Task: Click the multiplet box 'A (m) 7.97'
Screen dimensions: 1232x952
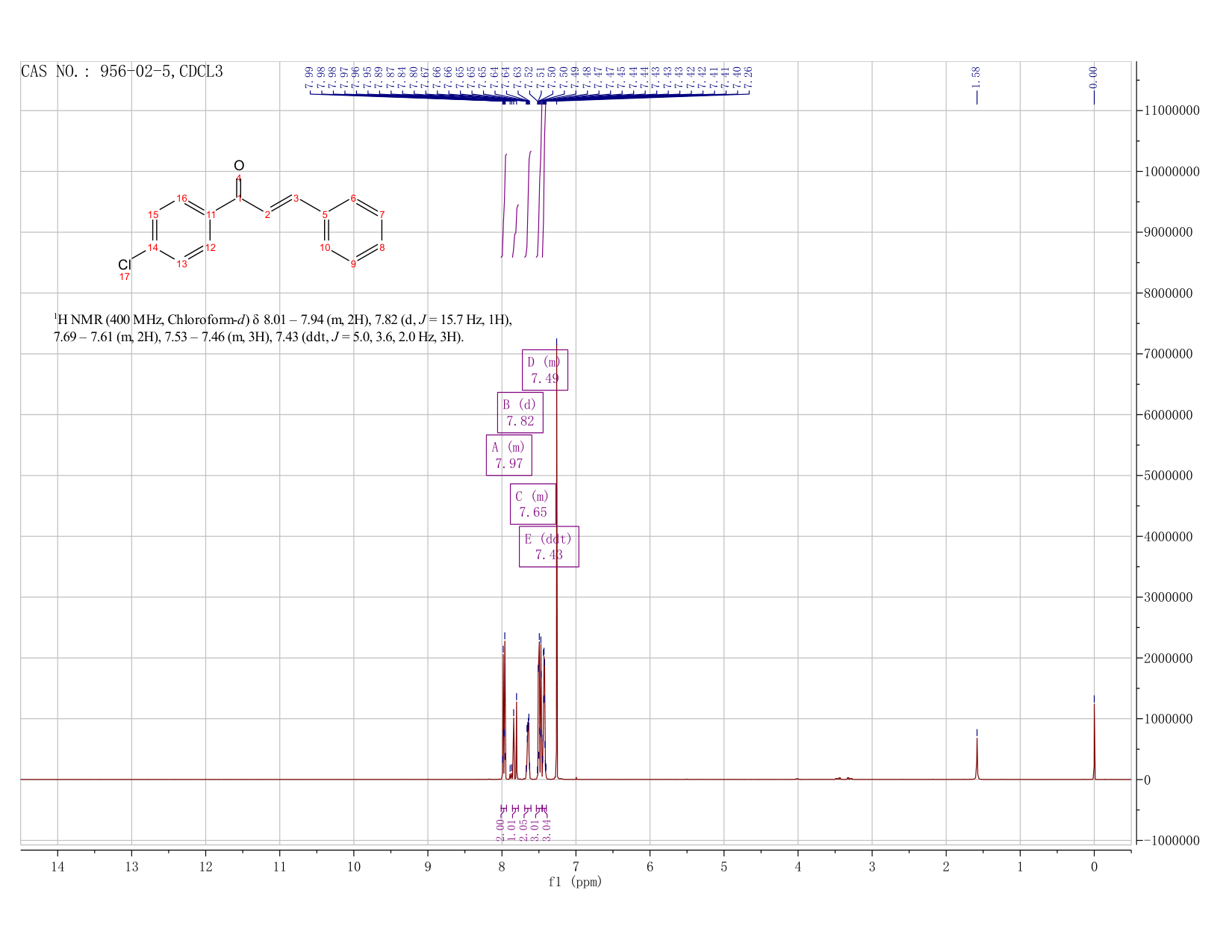Action: [509, 455]
